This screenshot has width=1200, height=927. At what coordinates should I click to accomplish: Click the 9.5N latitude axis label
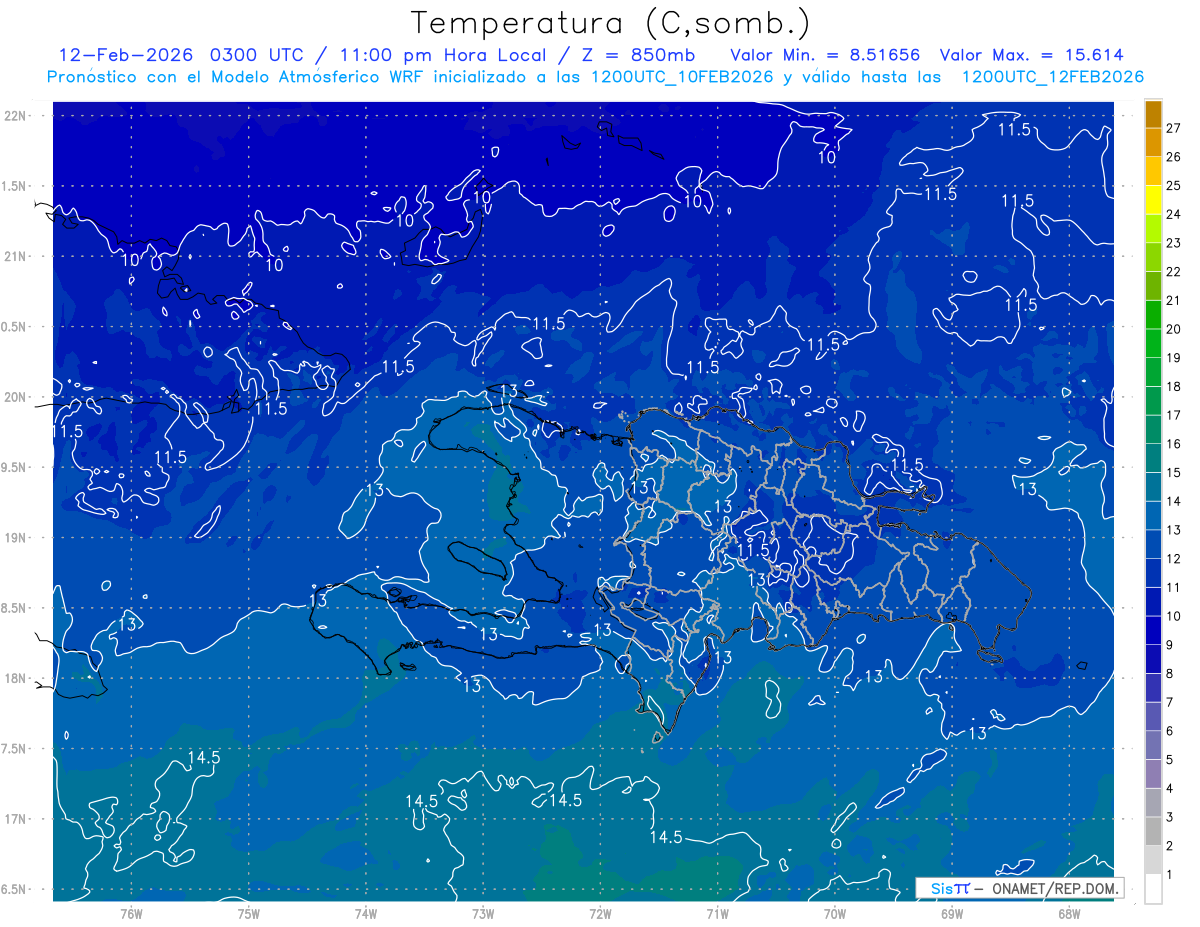coord(15,468)
